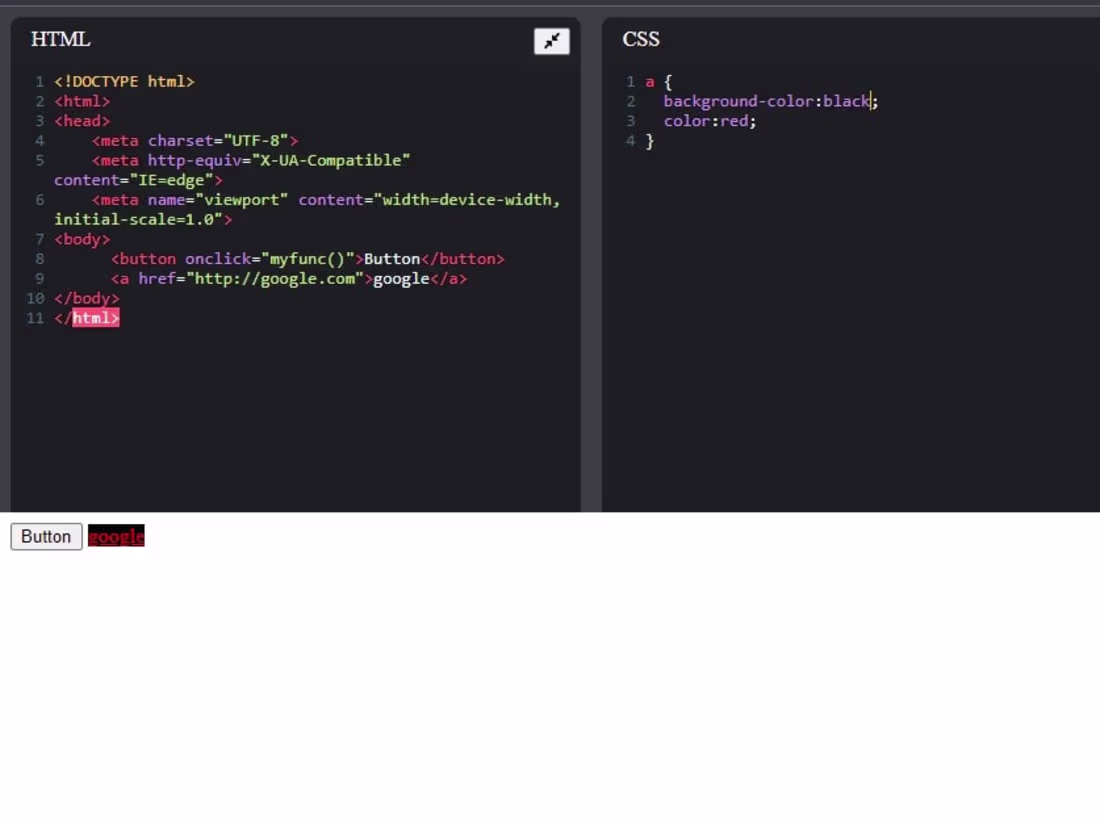
Task: Open the google link in the preview
Action: (x=115, y=536)
